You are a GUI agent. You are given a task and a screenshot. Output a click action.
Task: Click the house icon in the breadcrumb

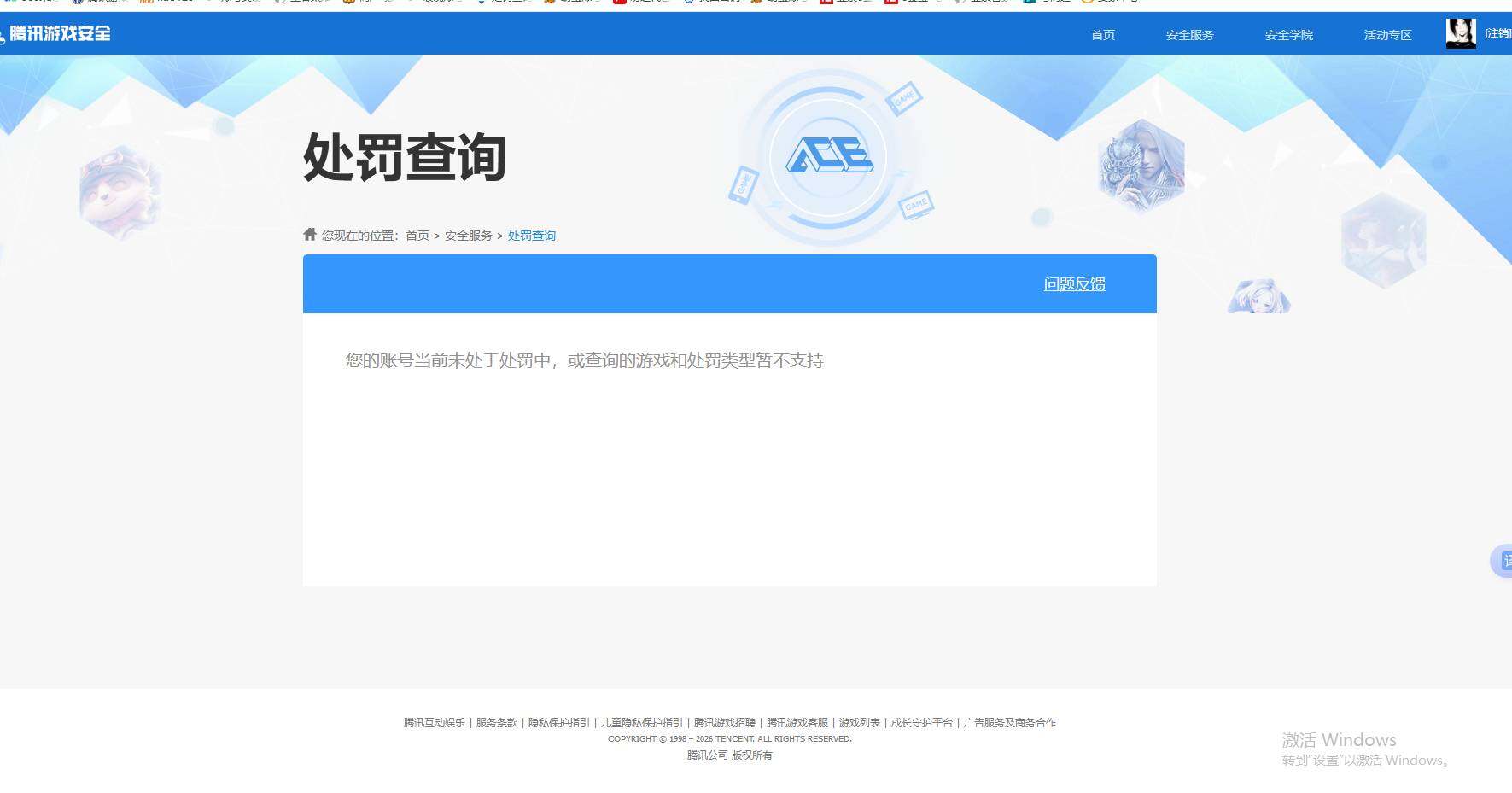(x=310, y=234)
